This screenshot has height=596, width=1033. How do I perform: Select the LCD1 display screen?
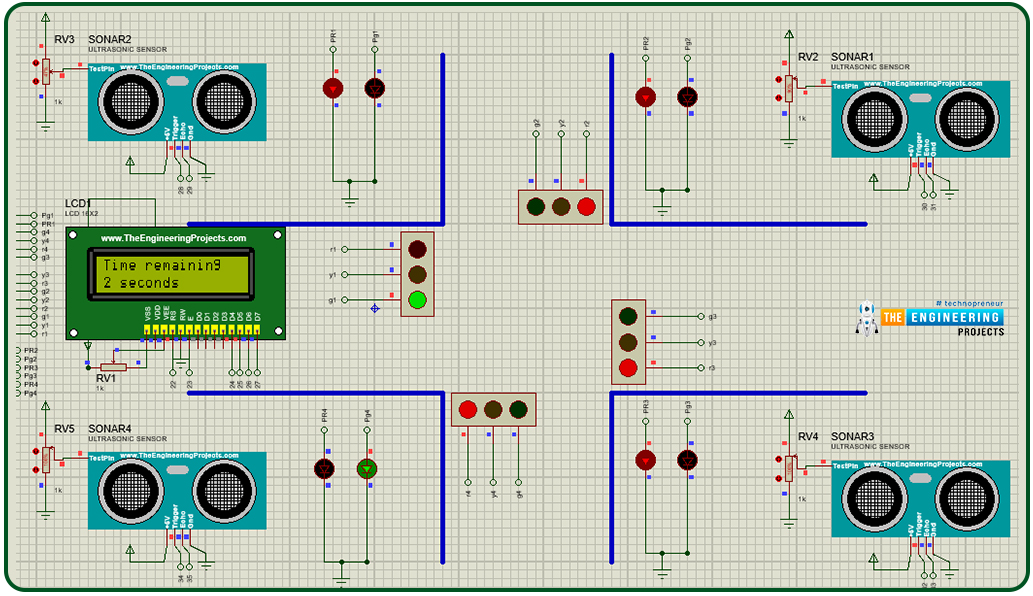[x=171, y=275]
